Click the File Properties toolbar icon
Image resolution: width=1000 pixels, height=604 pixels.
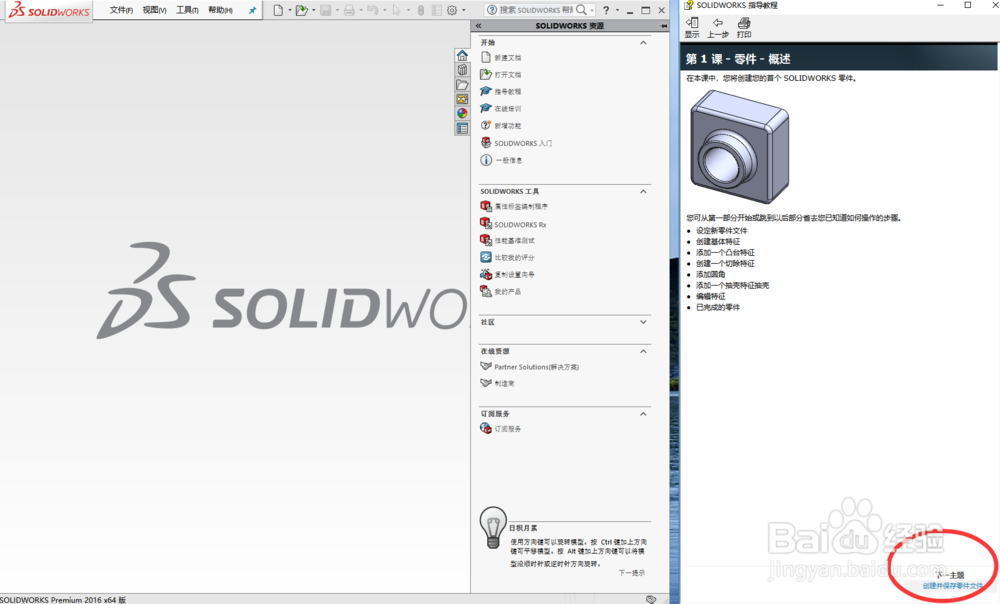437,10
